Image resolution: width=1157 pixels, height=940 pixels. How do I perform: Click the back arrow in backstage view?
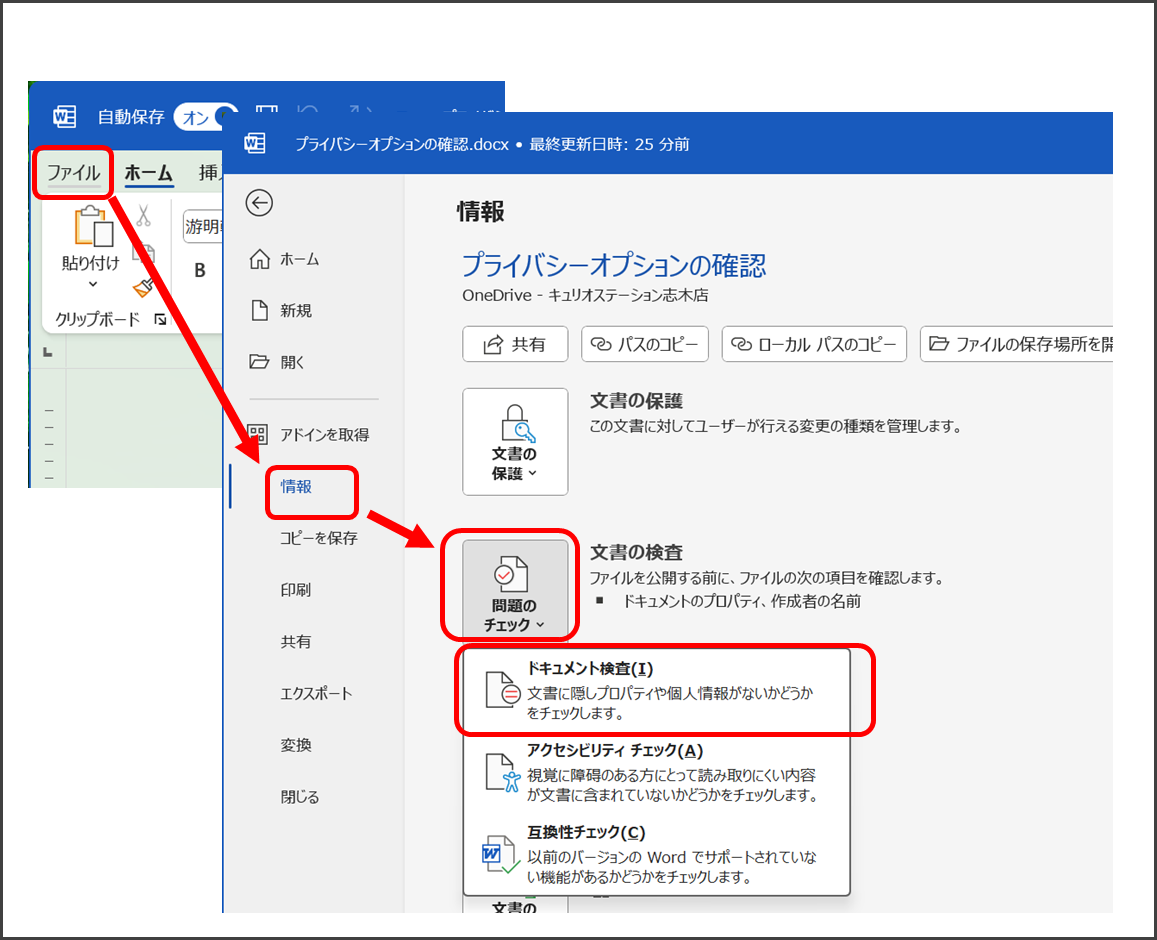259,203
